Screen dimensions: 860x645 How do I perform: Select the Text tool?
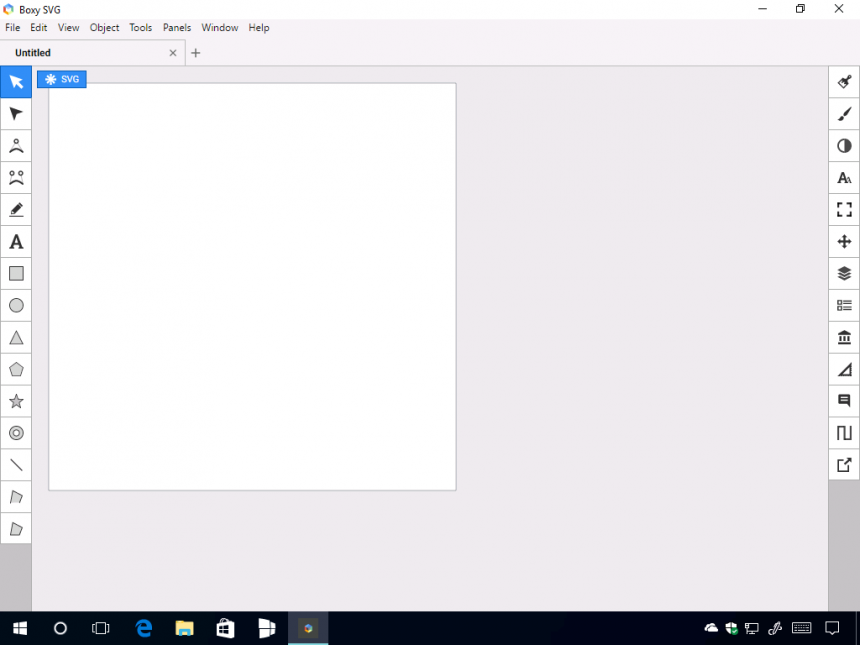click(x=16, y=241)
